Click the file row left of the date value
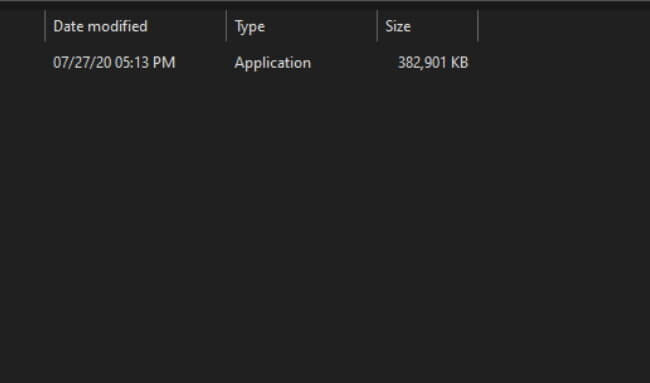Screen dimensions: 650x383 pos(25,63)
